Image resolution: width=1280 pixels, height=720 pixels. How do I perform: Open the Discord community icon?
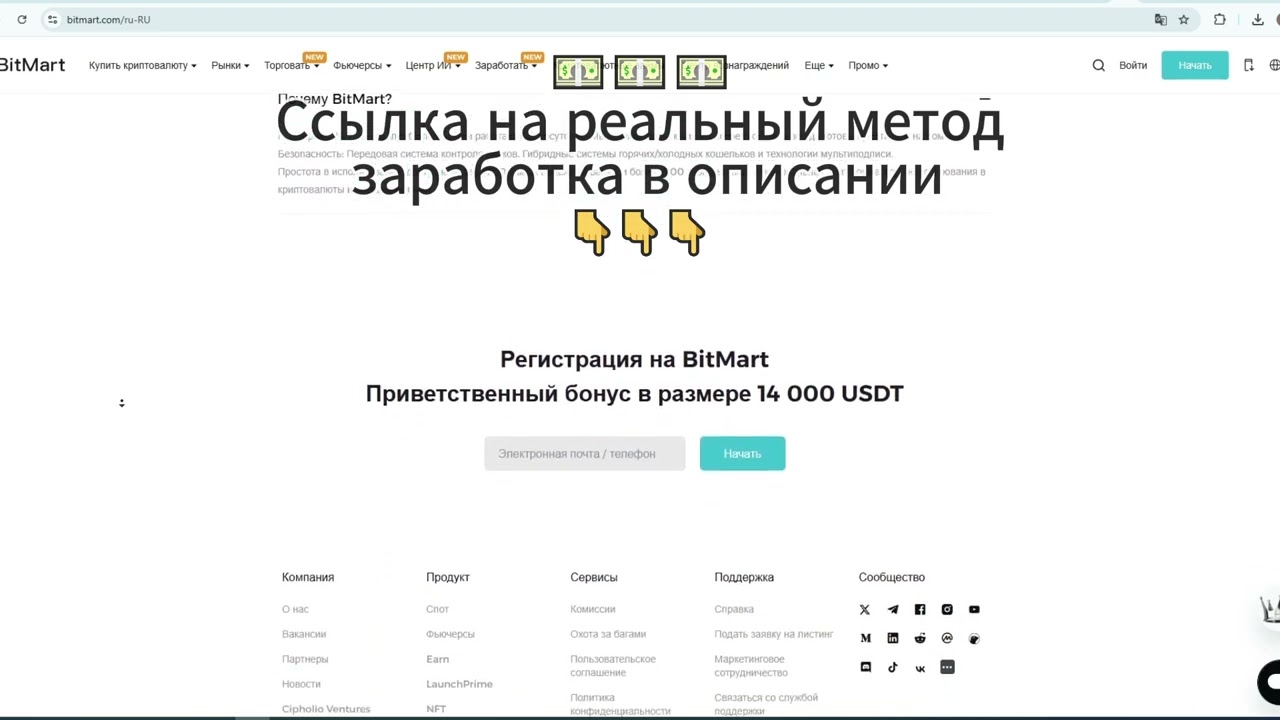click(865, 667)
